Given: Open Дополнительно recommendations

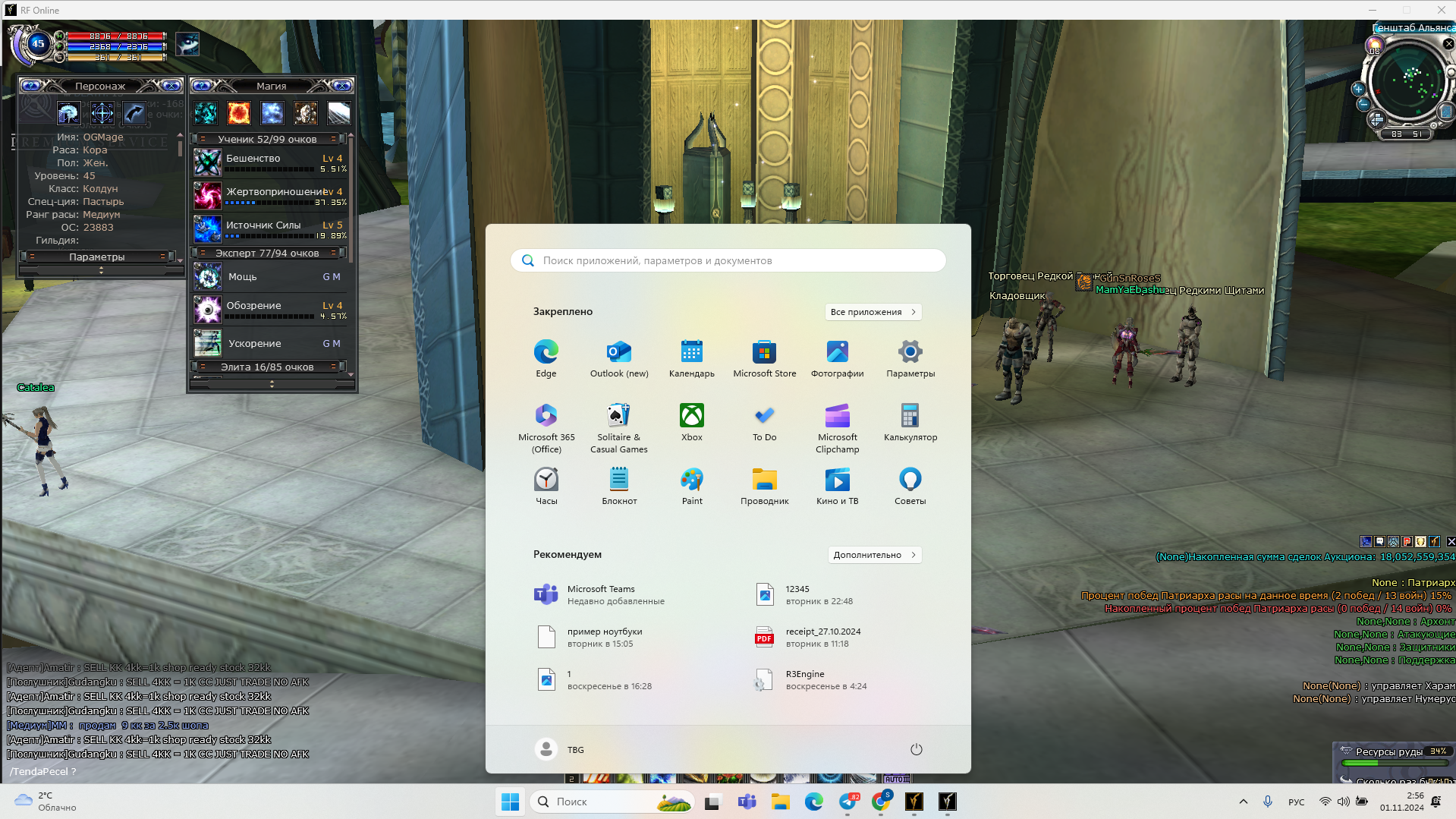Looking at the screenshot, I should [x=875, y=555].
